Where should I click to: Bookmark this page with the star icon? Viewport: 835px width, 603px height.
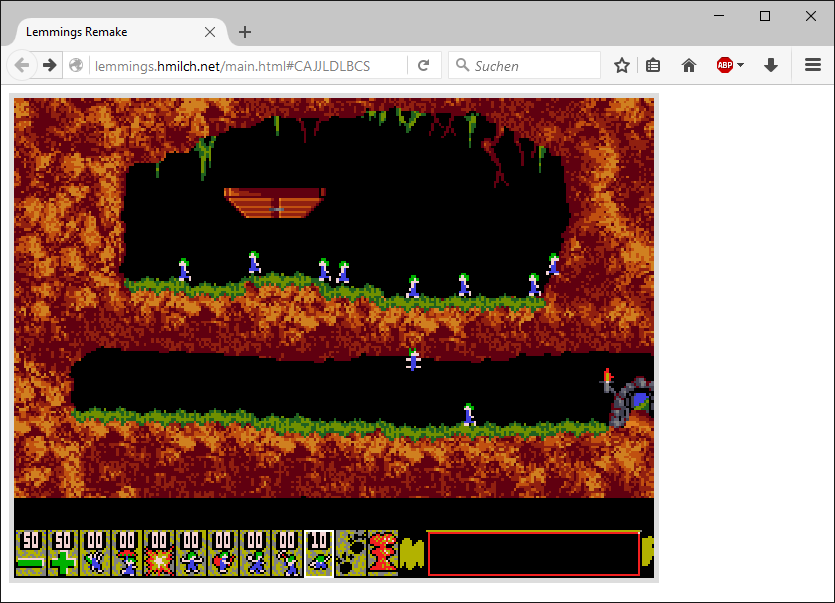point(621,66)
